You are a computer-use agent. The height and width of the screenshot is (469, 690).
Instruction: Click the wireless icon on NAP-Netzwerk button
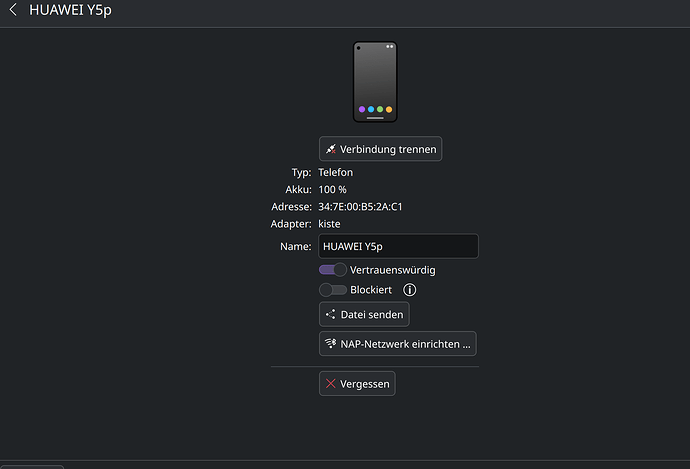coord(330,344)
